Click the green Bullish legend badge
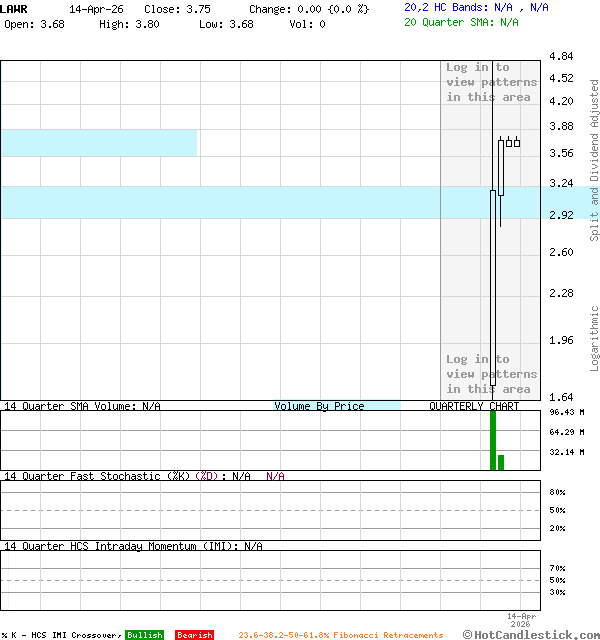 point(144,635)
